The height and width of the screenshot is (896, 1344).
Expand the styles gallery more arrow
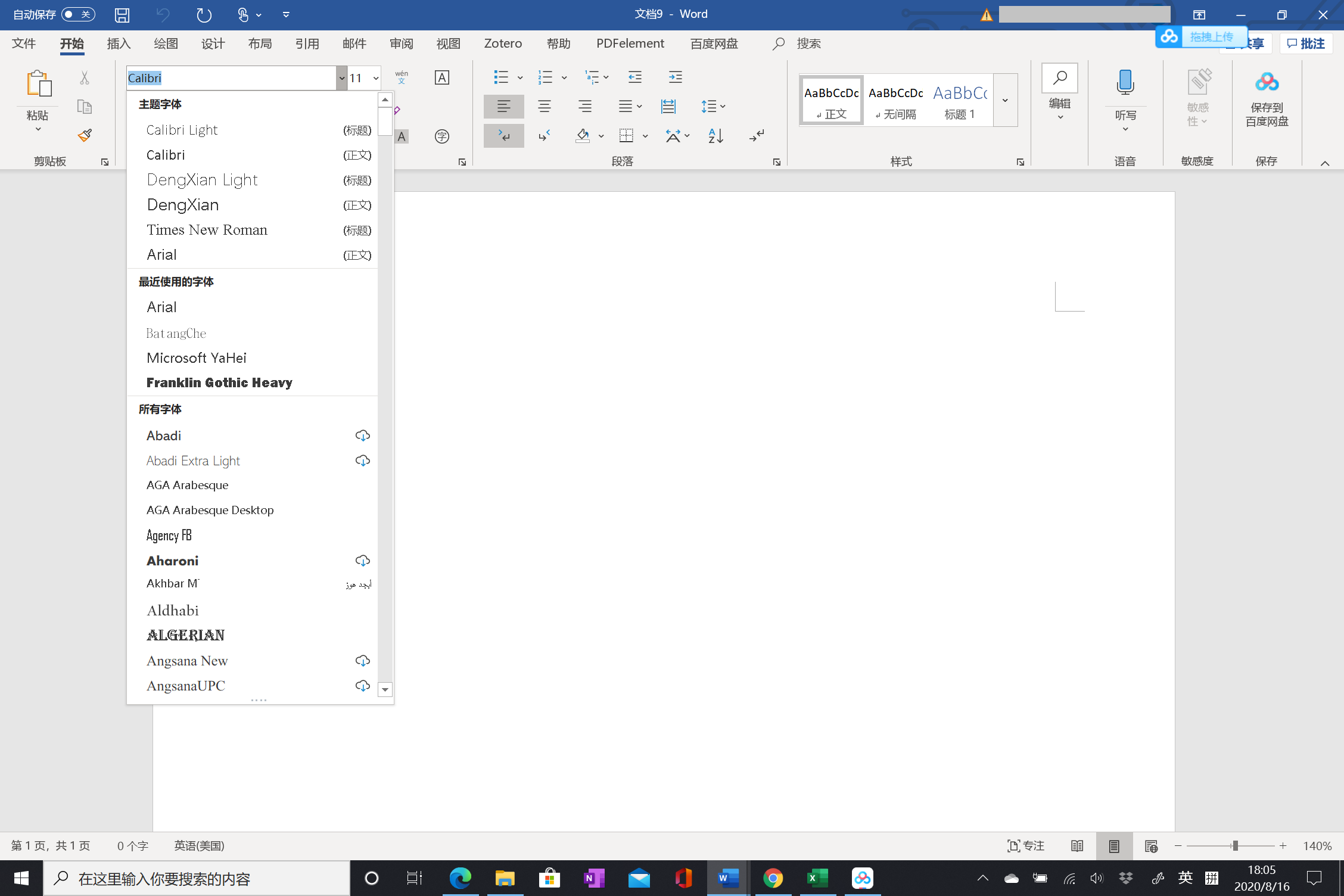point(1005,100)
